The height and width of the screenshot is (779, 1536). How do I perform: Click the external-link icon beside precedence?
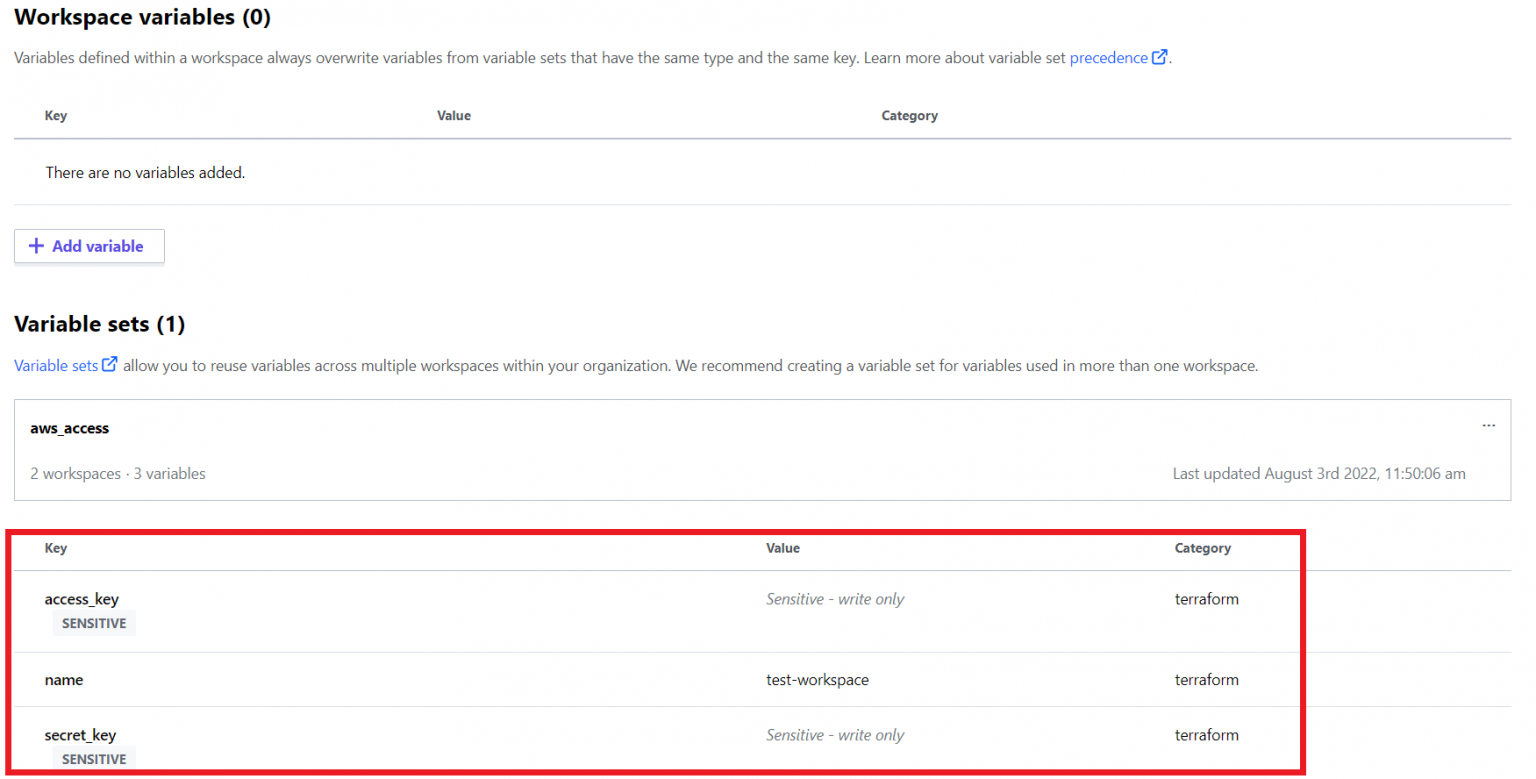click(1162, 57)
